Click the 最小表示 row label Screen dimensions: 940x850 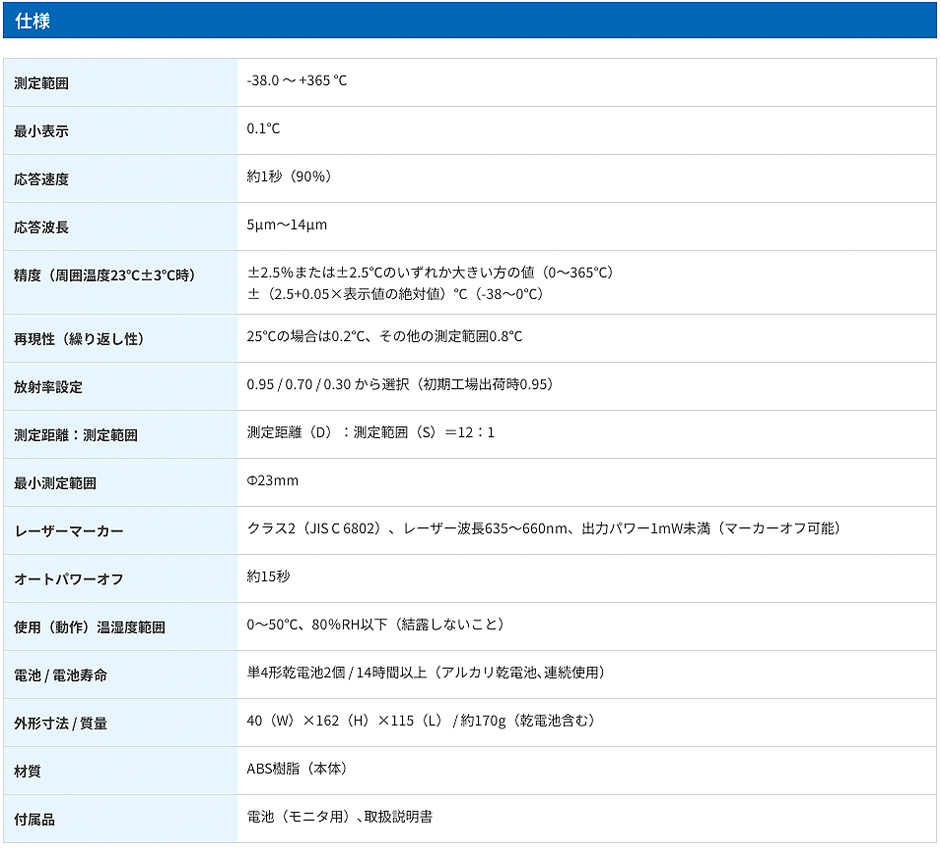[42, 132]
